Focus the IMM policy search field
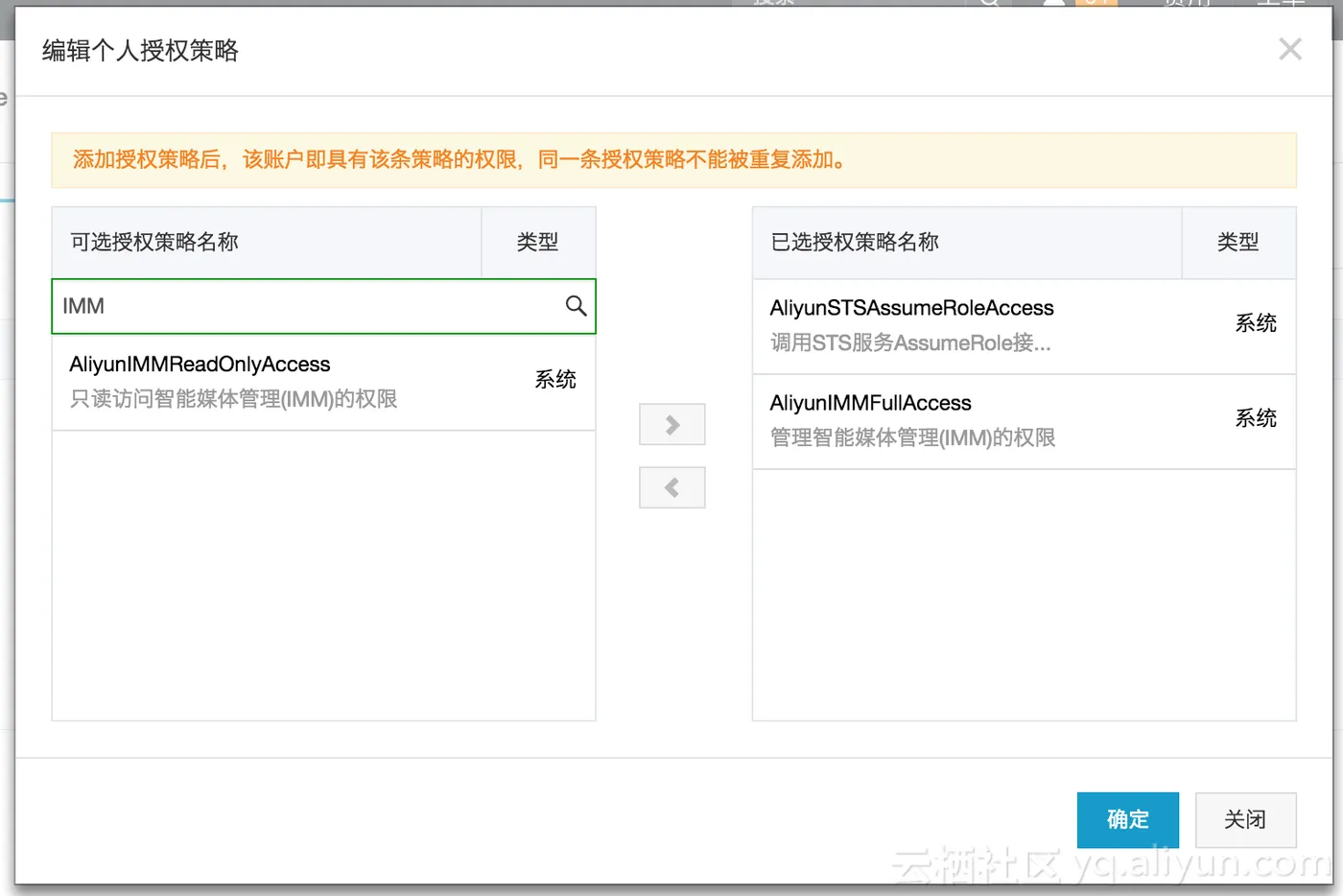 323,306
